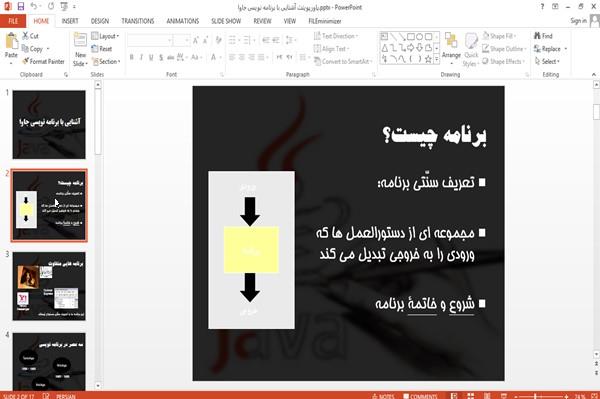Image resolution: width=600 pixels, height=399 pixels.
Task: Align paragraph text to the right
Action: click(x=251, y=57)
